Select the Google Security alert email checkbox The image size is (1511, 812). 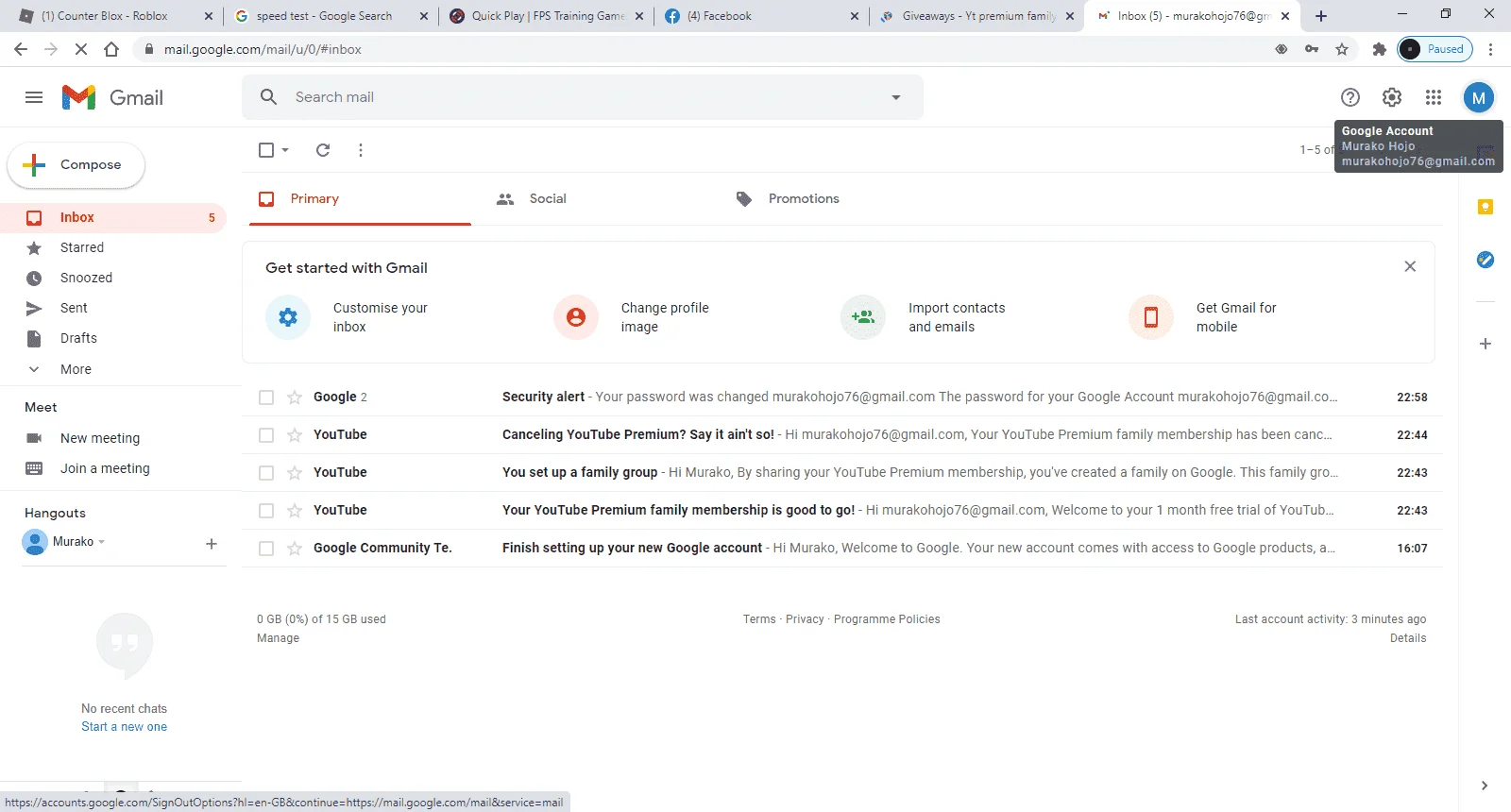point(266,398)
